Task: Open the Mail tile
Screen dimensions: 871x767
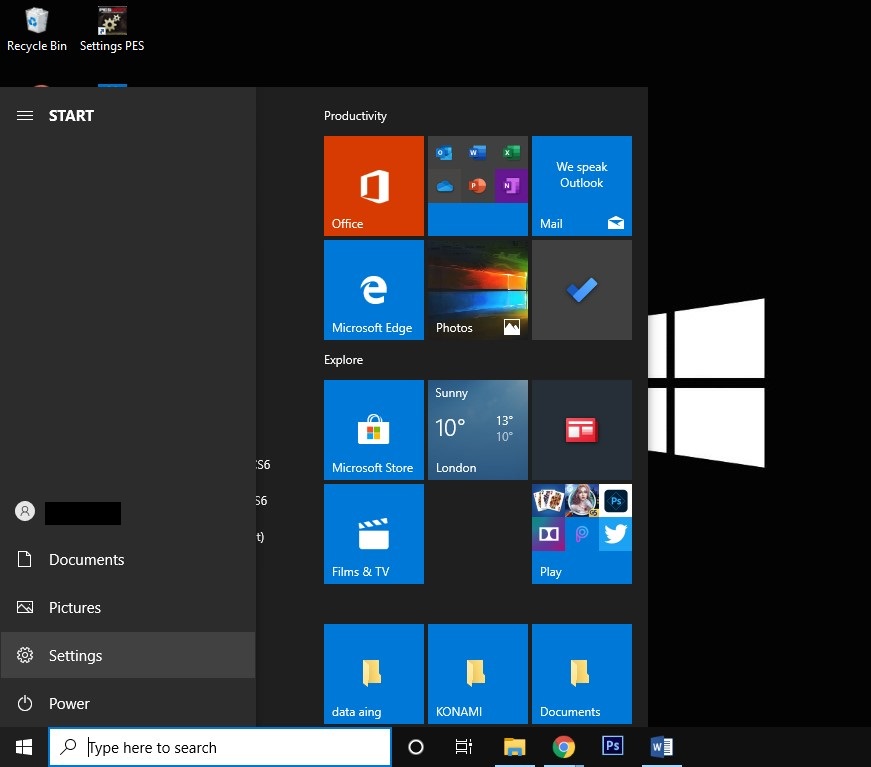Action: 582,186
